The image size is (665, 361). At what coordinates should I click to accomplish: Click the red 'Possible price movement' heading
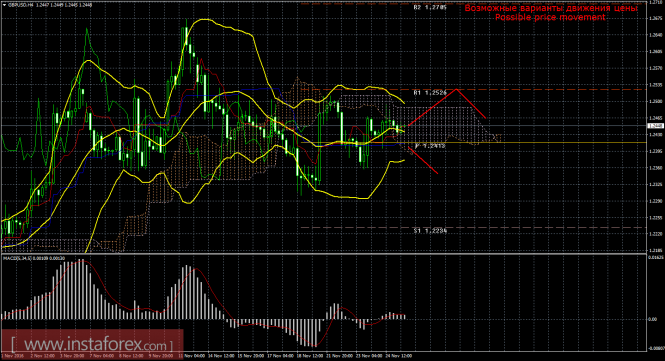tap(550, 17)
